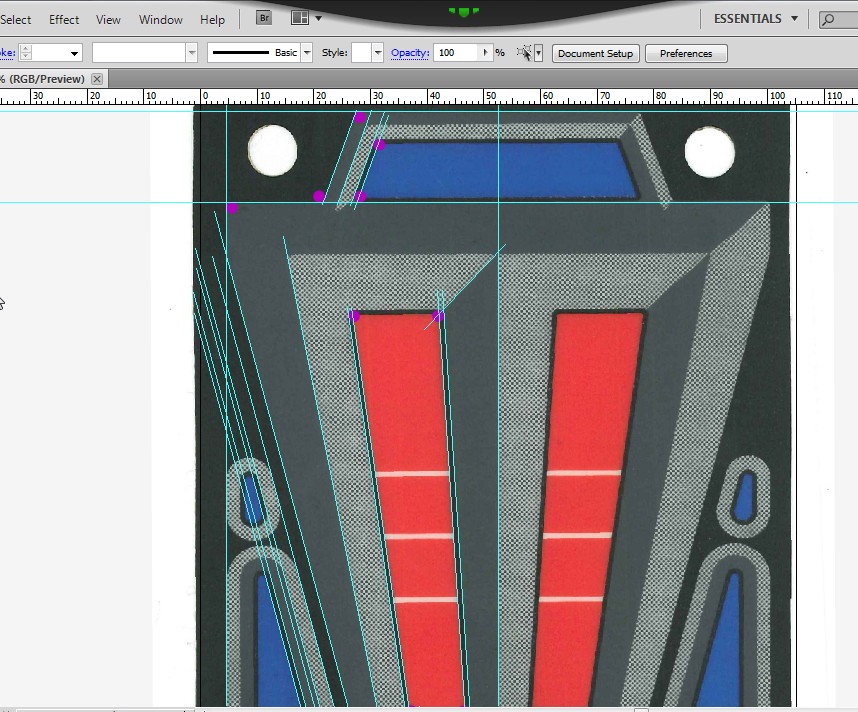
Task: Click the Document Setup button
Action: point(595,53)
